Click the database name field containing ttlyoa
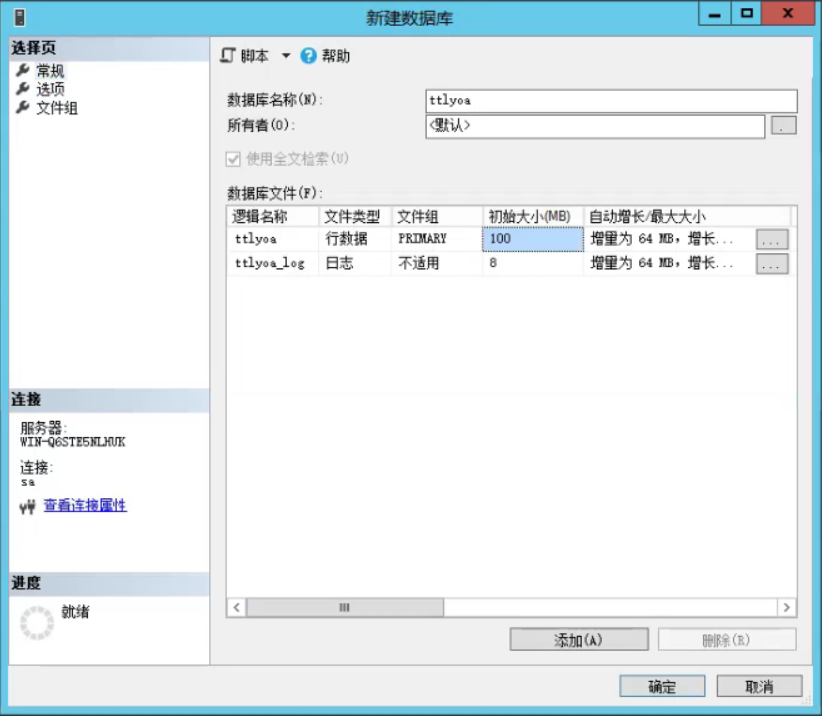 tap(611, 101)
